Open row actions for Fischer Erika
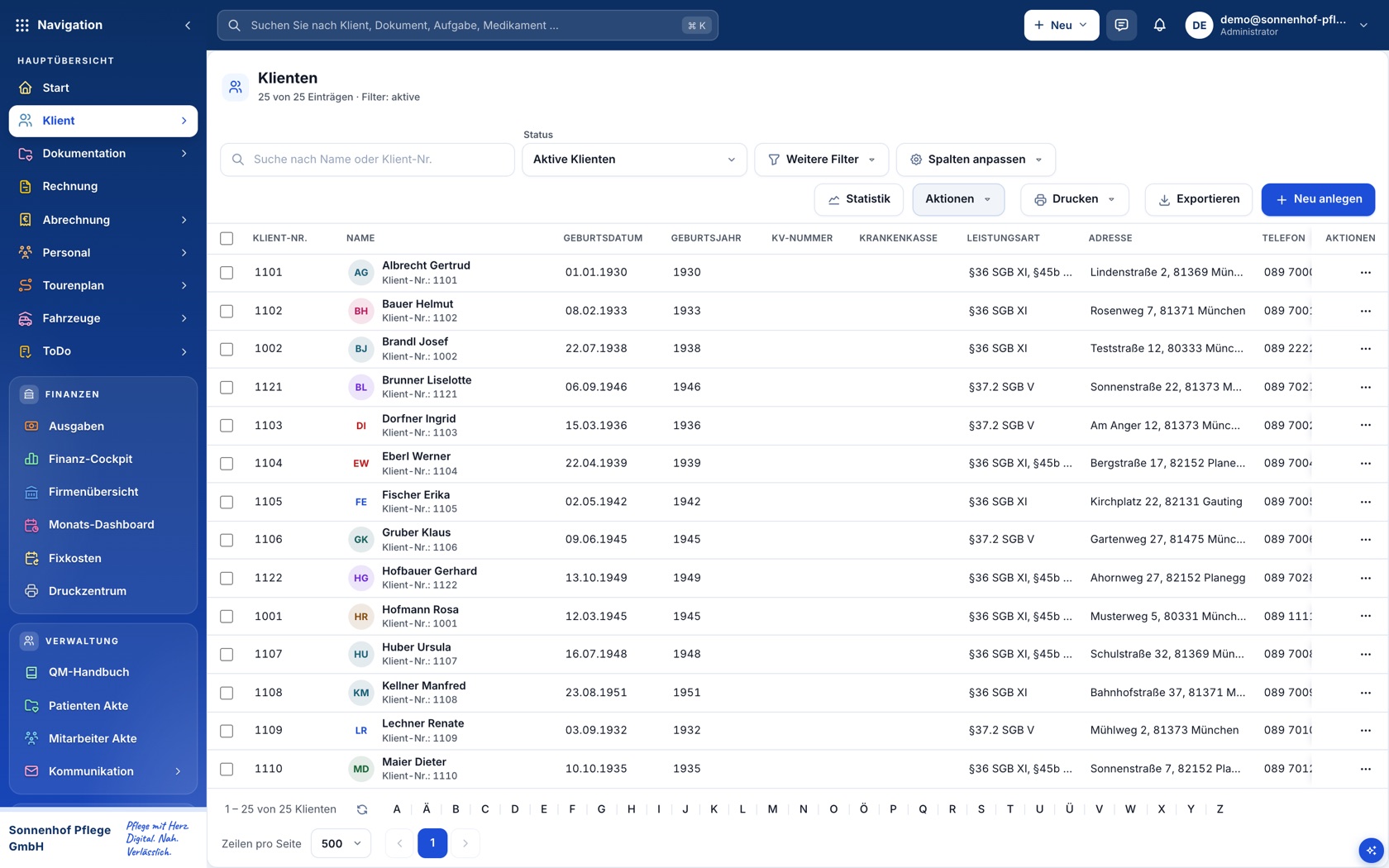Image resolution: width=1389 pixels, height=868 pixels. click(x=1365, y=502)
